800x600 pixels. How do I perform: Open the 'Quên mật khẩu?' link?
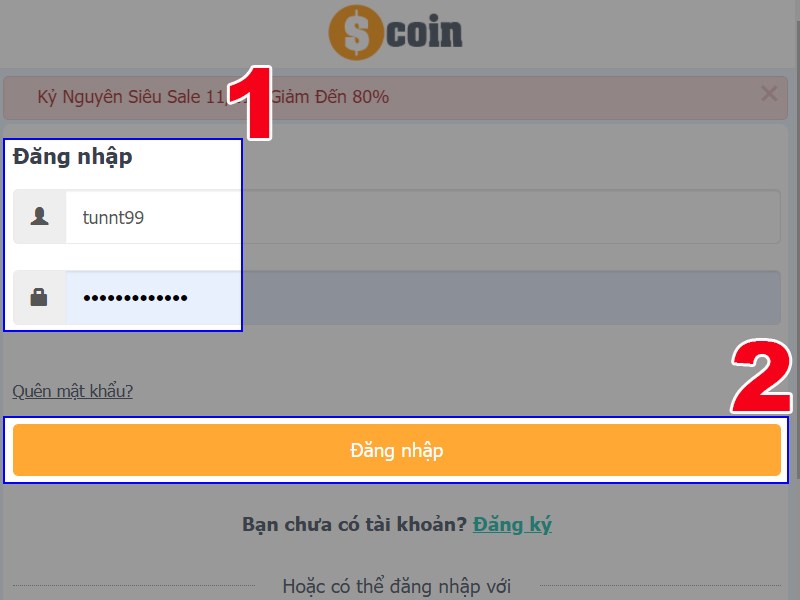(x=72, y=391)
